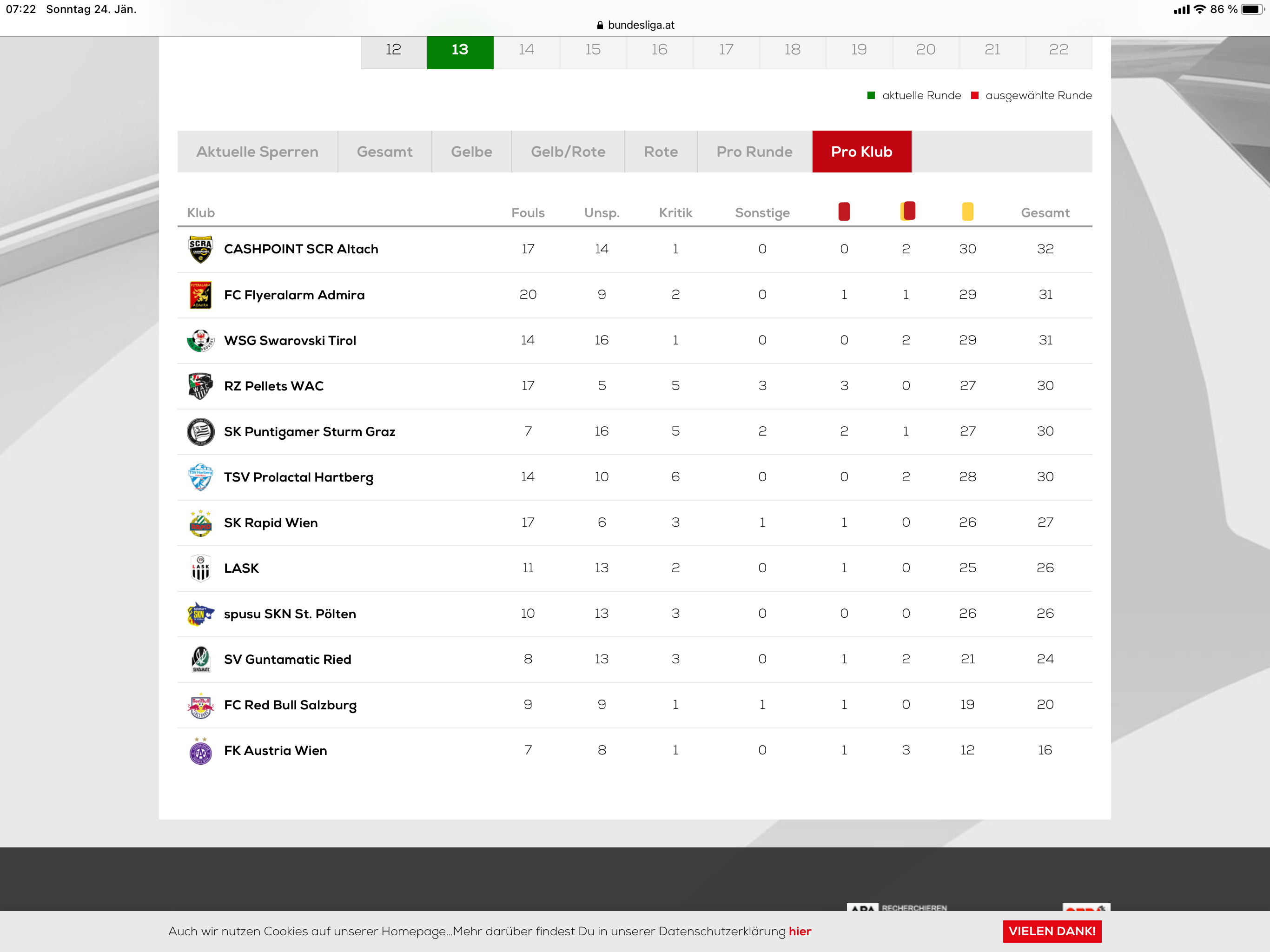This screenshot has height=952, width=1270.
Task: Sort table by Fouls column header
Action: point(528,212)
